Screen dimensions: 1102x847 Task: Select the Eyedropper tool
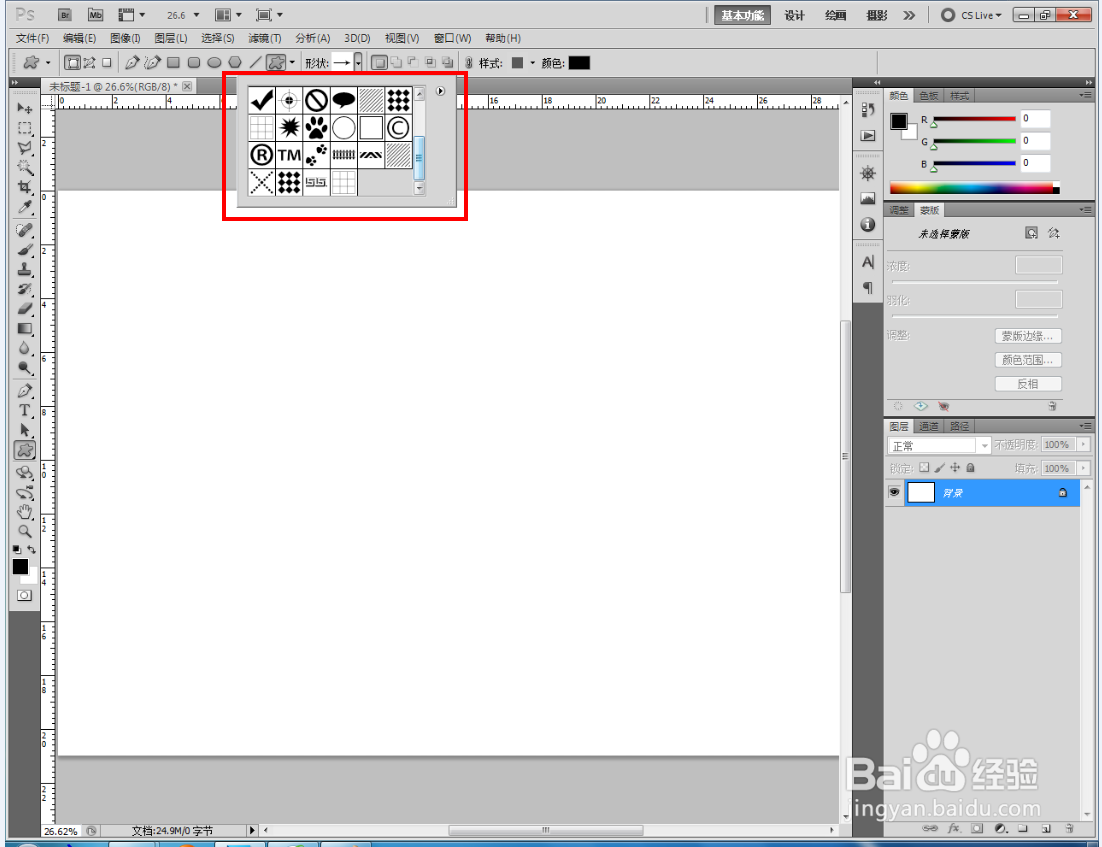pyautogui.click(x=25, y=207)
